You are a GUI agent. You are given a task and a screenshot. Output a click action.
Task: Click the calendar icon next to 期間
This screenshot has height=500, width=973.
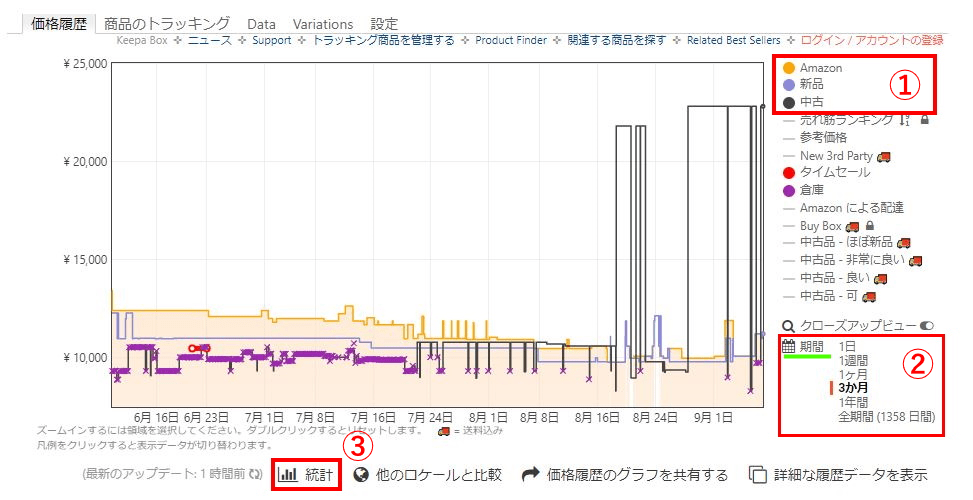788,346
